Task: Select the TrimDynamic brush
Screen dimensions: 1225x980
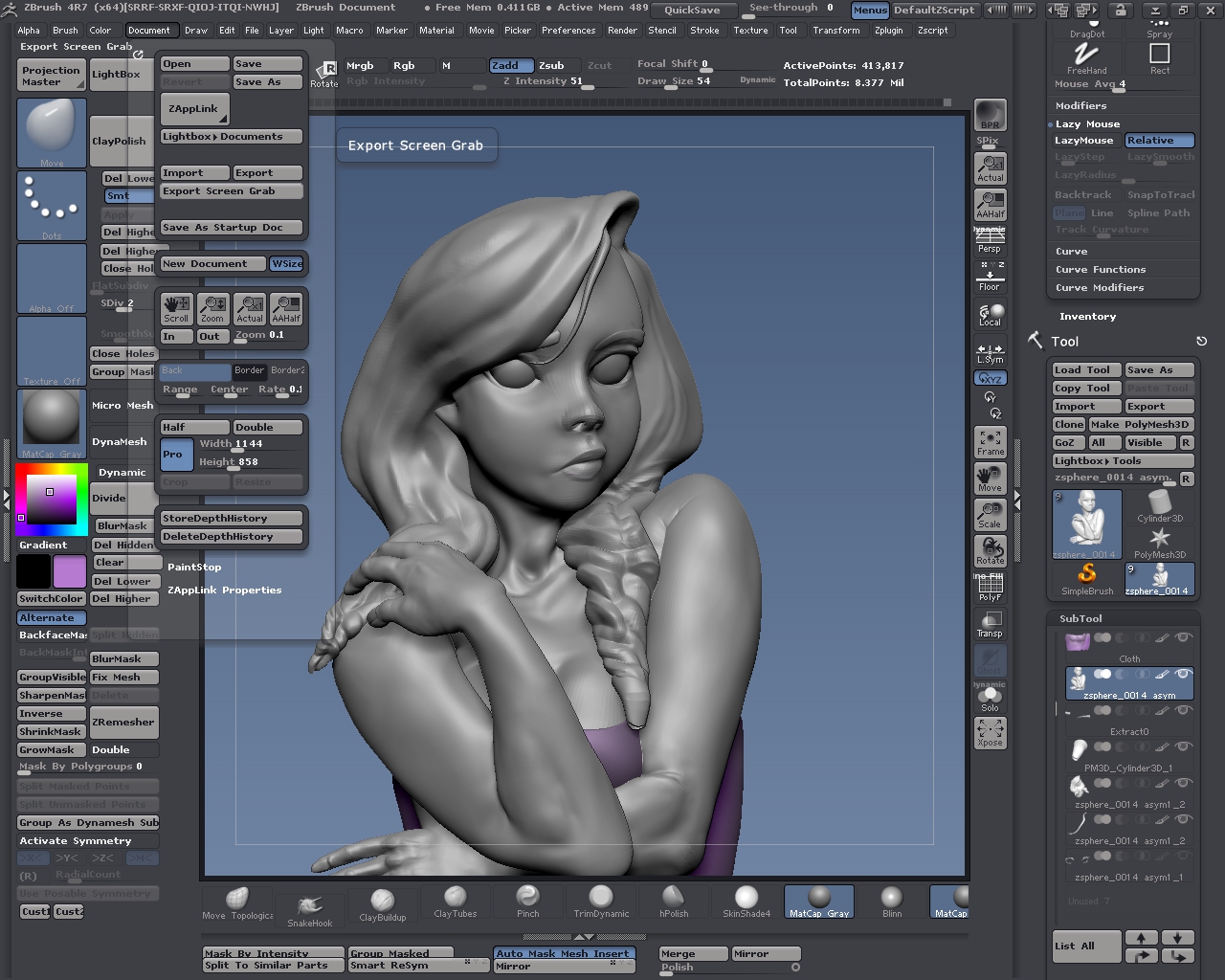Action: [601, 902]
